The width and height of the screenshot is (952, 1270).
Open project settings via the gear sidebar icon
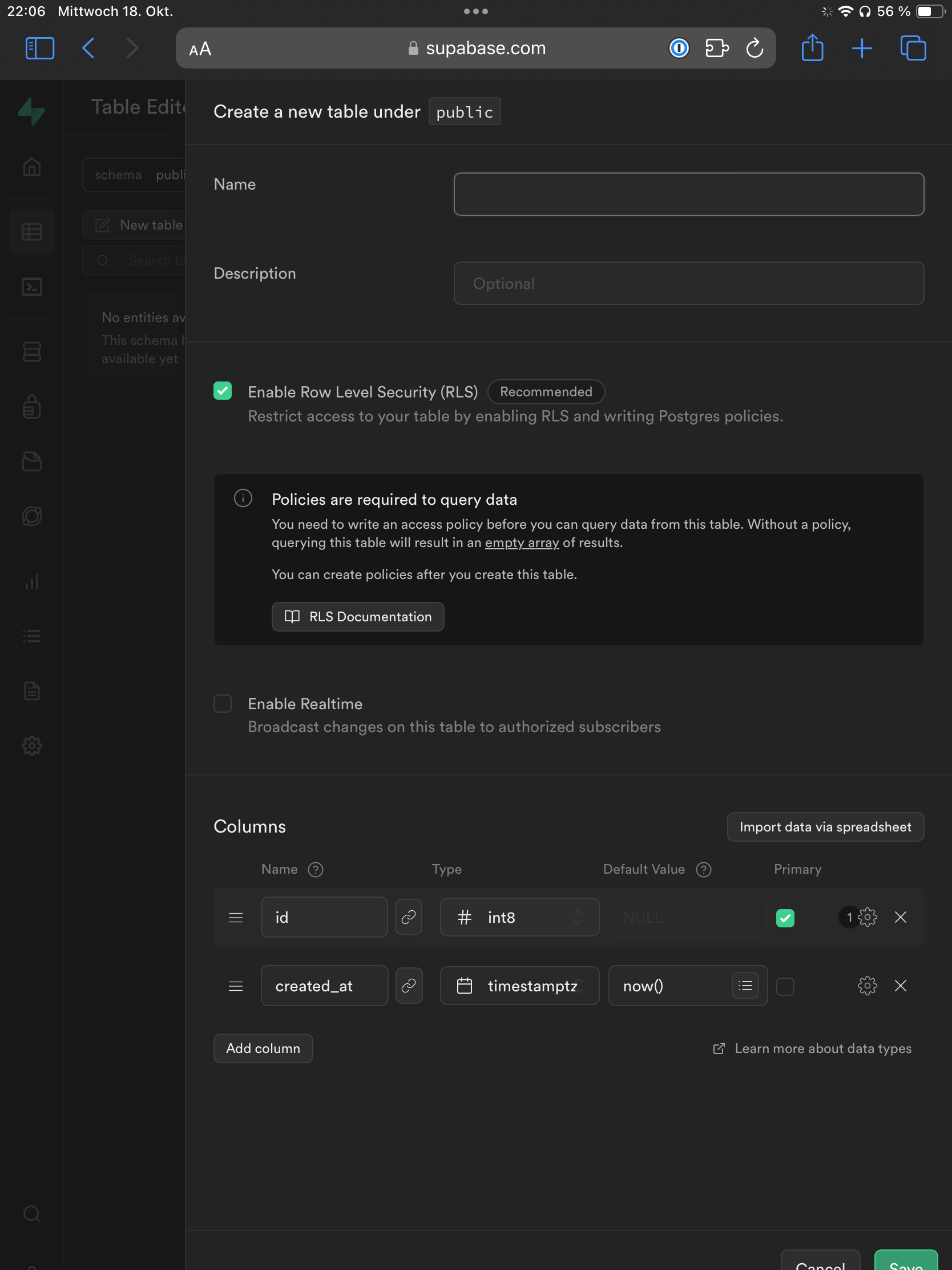pyautogui.click(x=31, y=745)
